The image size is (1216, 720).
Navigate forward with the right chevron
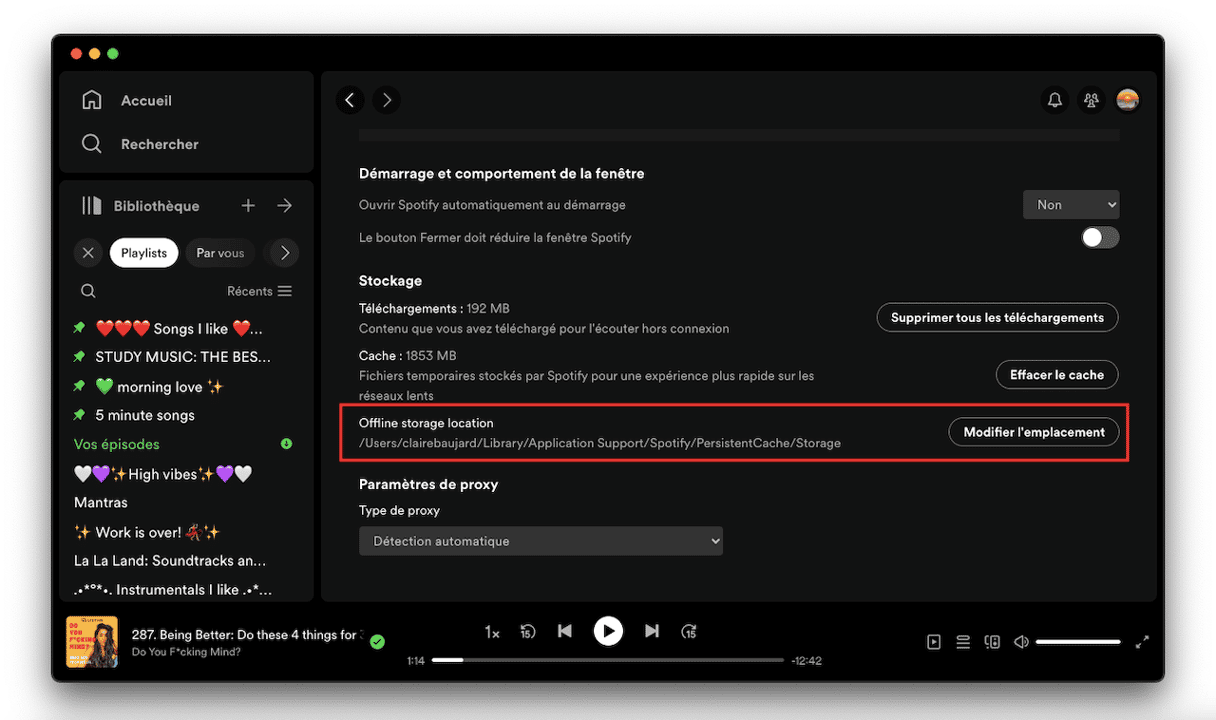tap(386, 100)
